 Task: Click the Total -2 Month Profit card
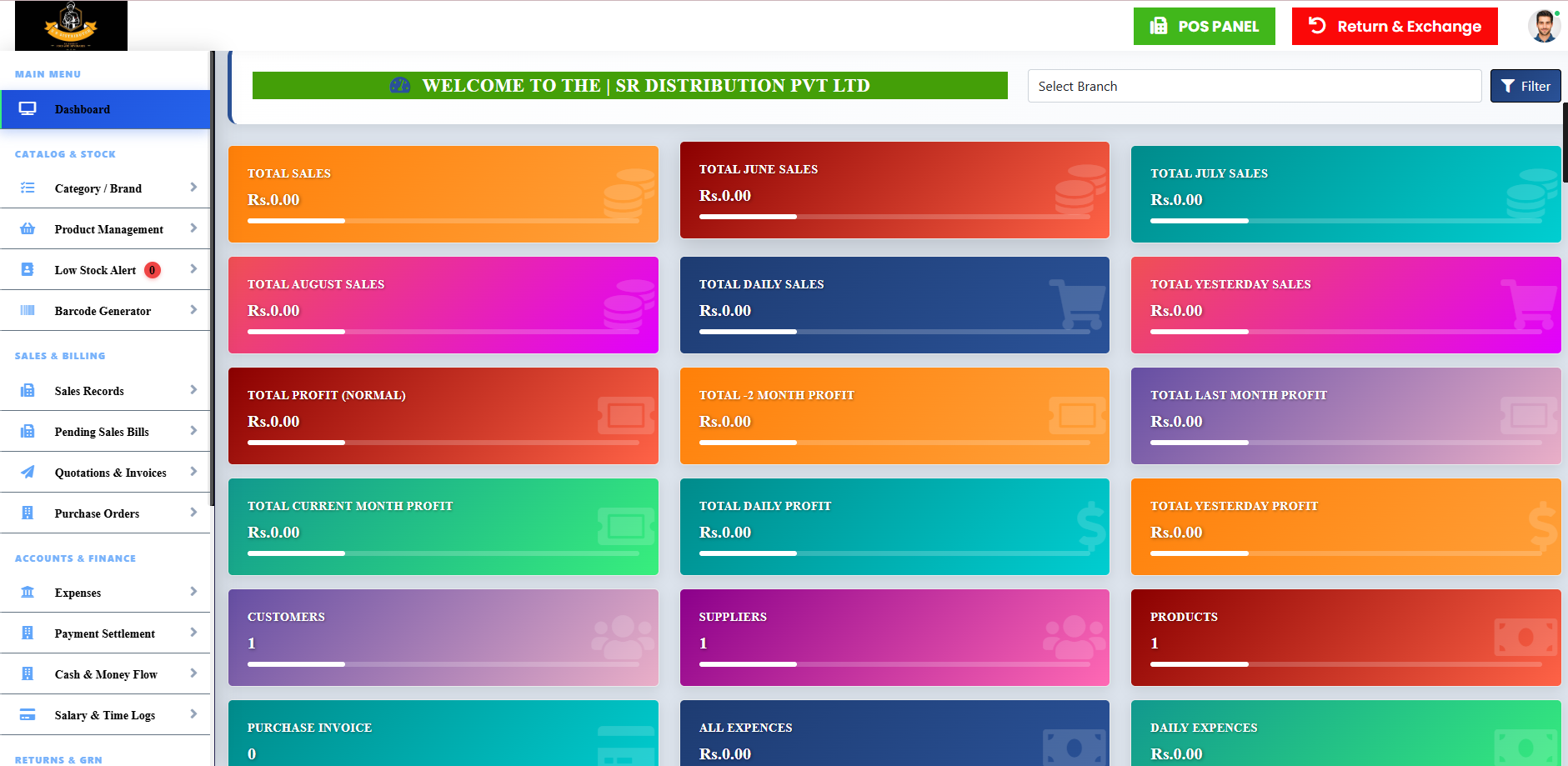click(894, 416)
